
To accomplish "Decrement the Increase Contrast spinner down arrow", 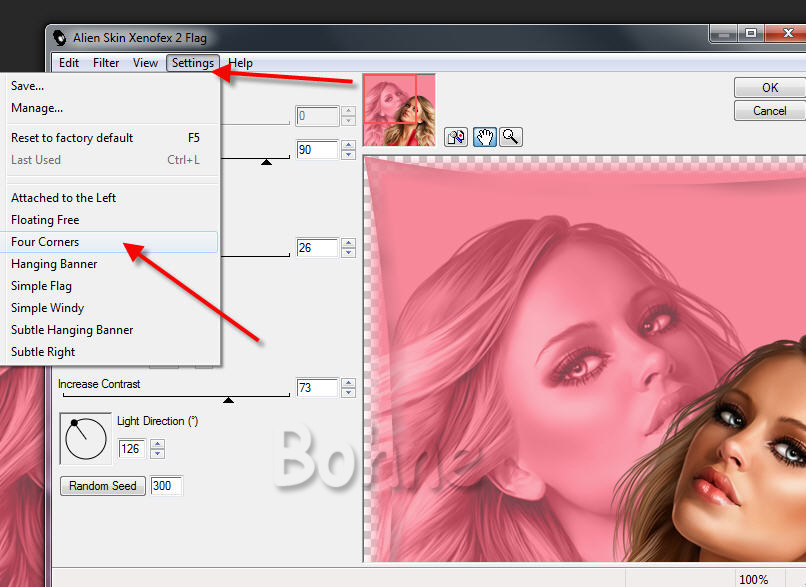I will (x=349, y=393).
